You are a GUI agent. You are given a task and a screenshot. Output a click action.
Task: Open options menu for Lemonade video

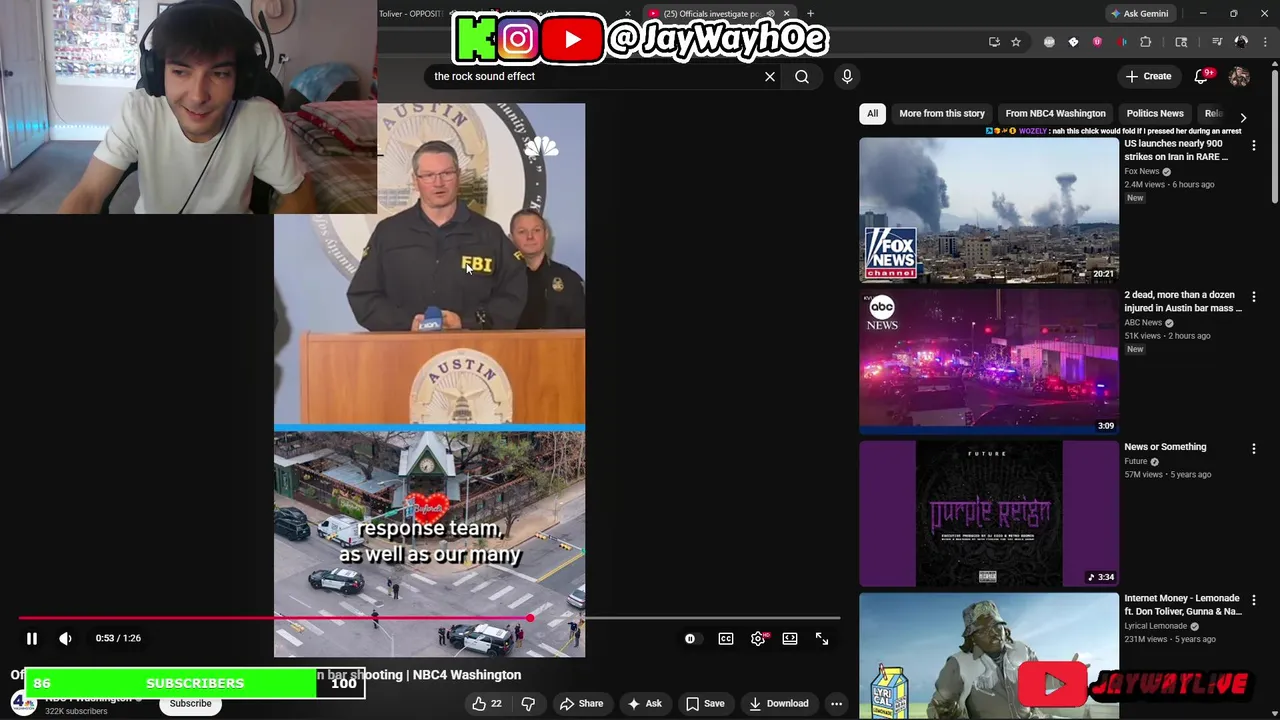pos(1254,600)
